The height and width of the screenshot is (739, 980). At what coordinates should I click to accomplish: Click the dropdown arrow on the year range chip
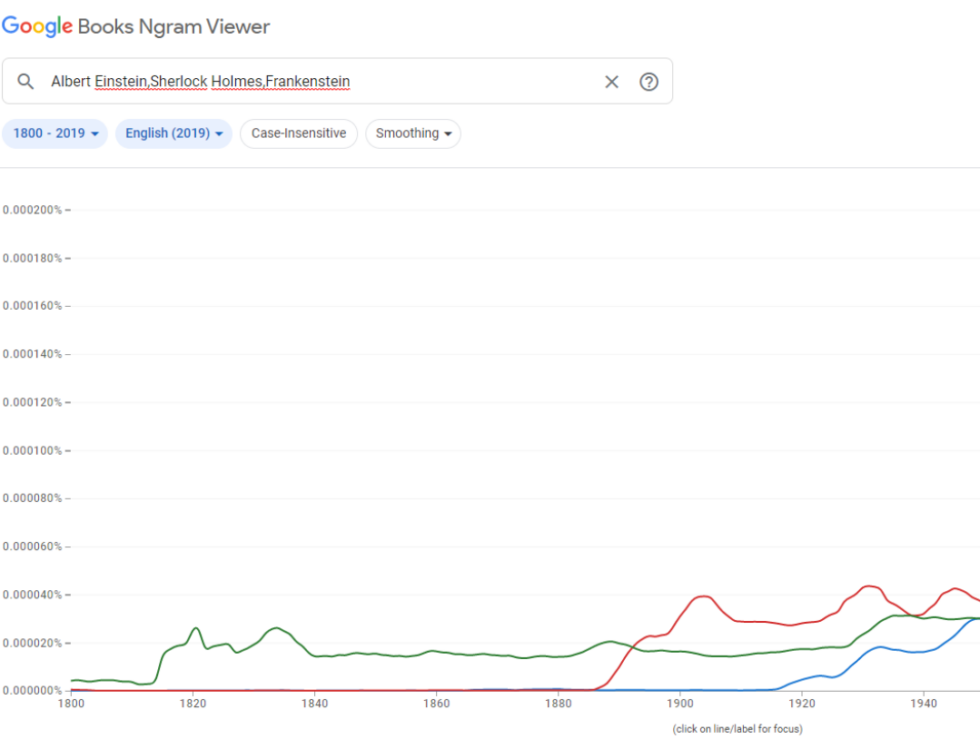(x=97, y=133)
